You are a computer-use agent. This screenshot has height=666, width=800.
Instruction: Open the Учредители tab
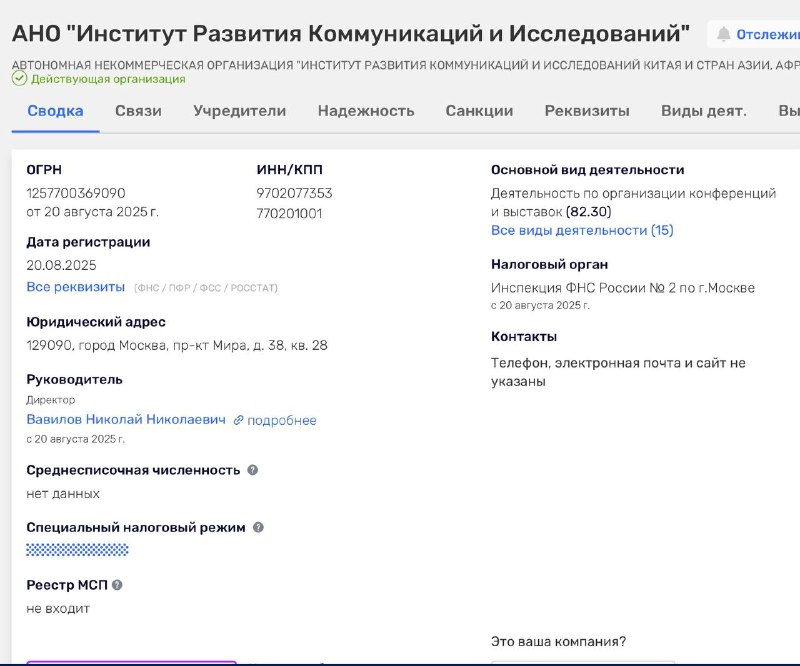(x=239, y=111)
